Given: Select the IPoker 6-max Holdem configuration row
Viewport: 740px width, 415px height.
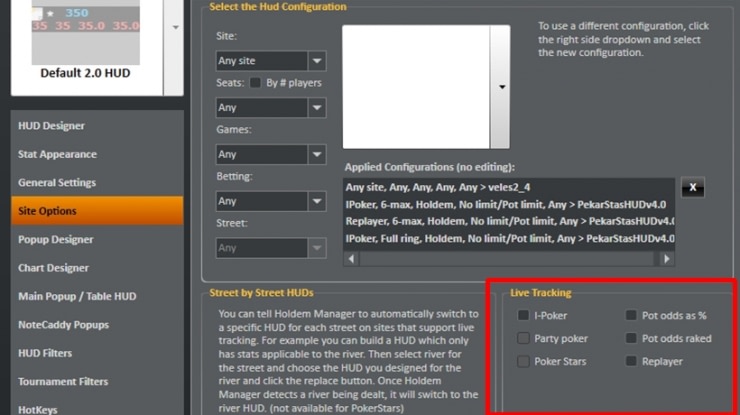Looking at the screenshot, I should pos(509,204).
